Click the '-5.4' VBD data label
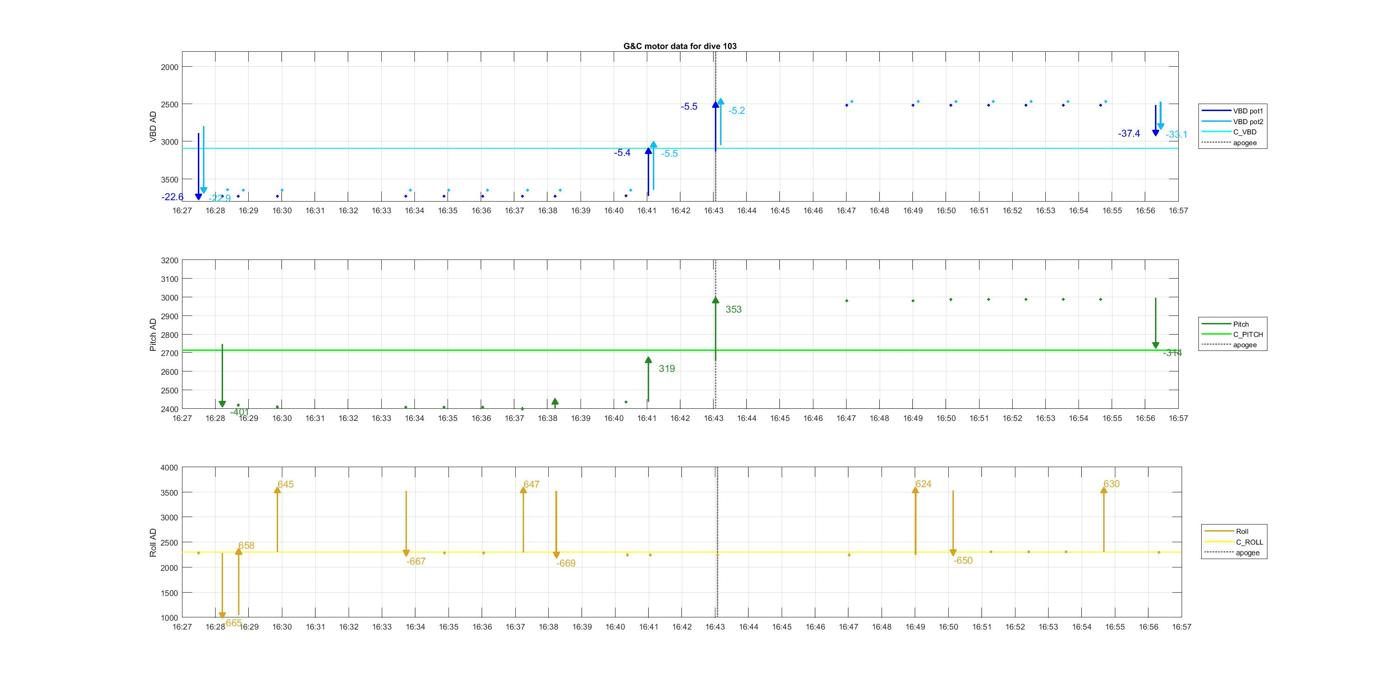 pyautogui.click(x=622, y=153)
